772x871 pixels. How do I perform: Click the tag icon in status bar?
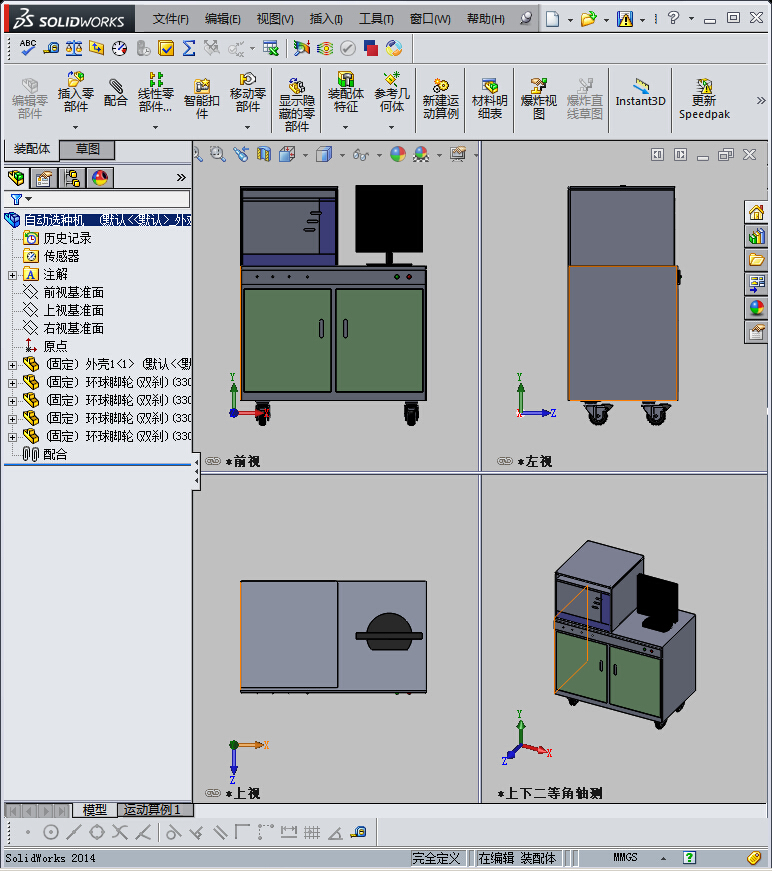click(754, 858)
